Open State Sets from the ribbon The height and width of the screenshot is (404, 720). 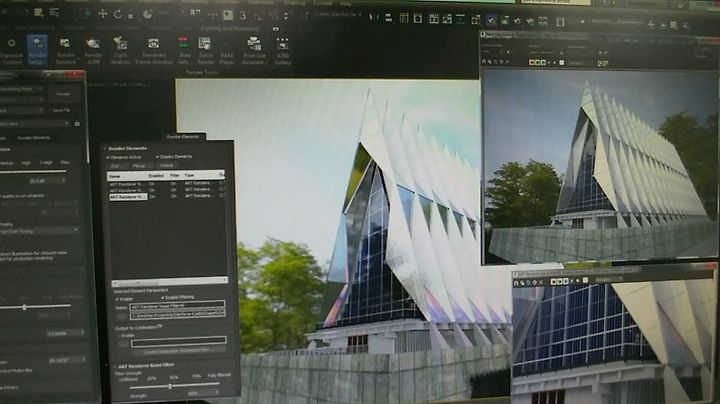[184, 50]
